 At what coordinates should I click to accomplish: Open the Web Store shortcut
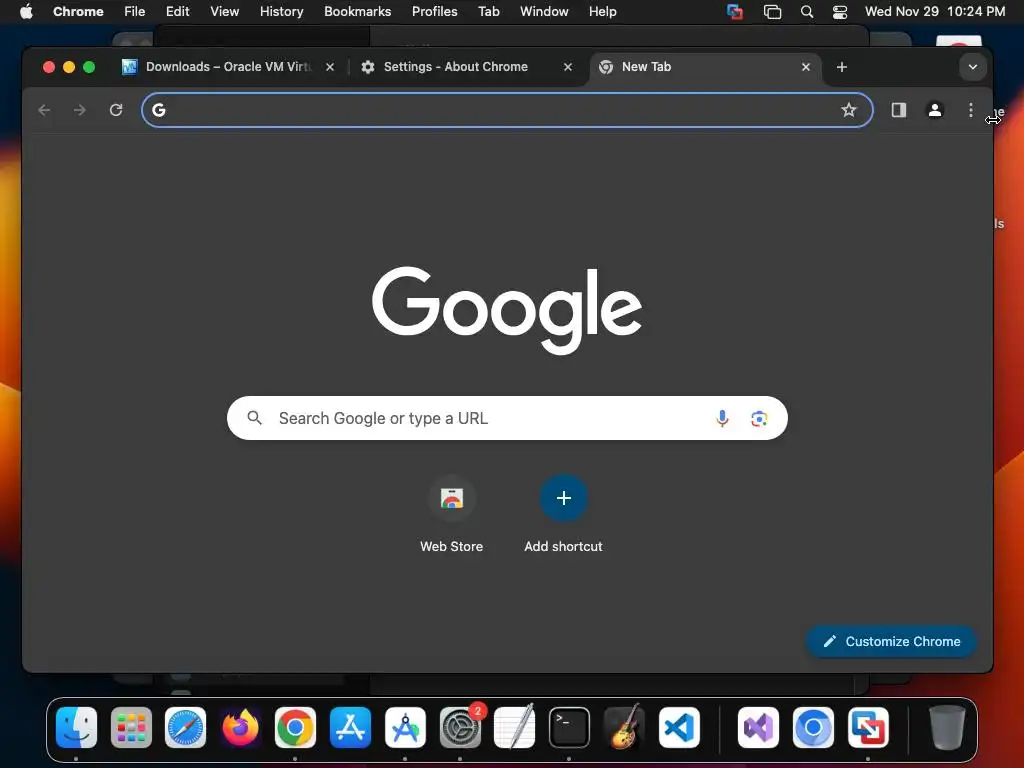[x=451, y=515]
